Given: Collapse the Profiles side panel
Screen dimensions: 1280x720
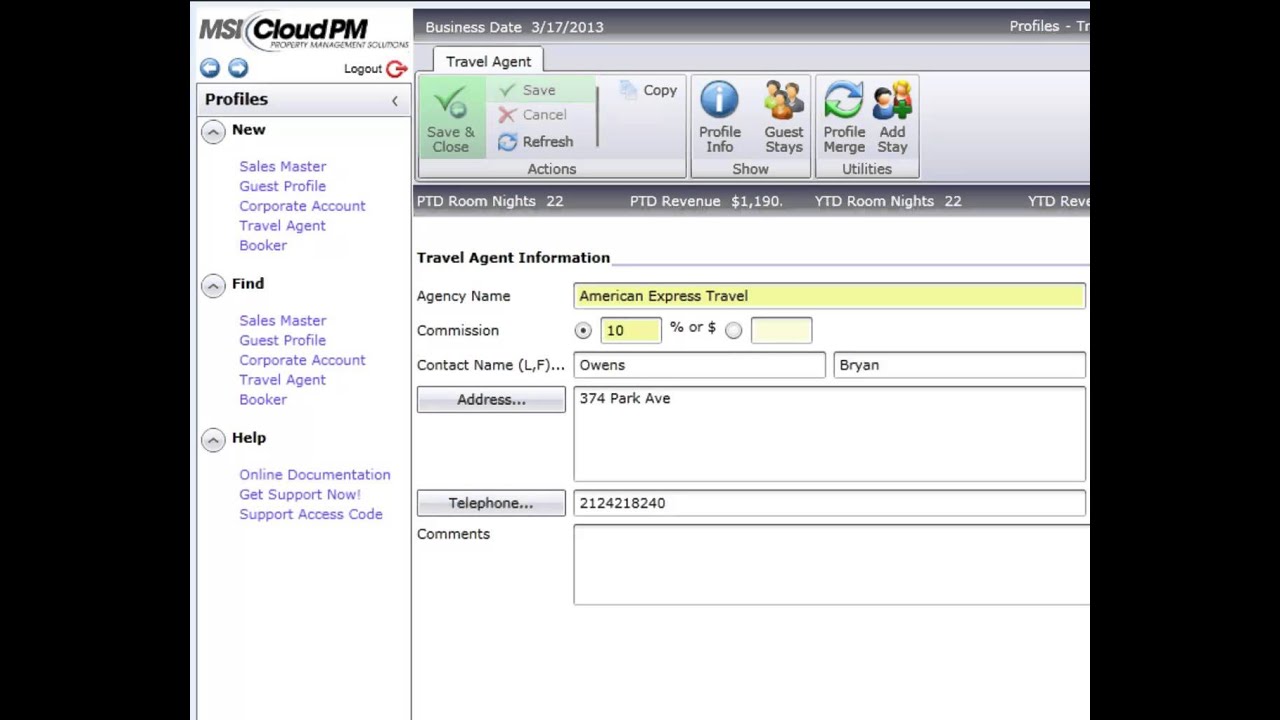Looking at the screenshot, I should (394, 100).
